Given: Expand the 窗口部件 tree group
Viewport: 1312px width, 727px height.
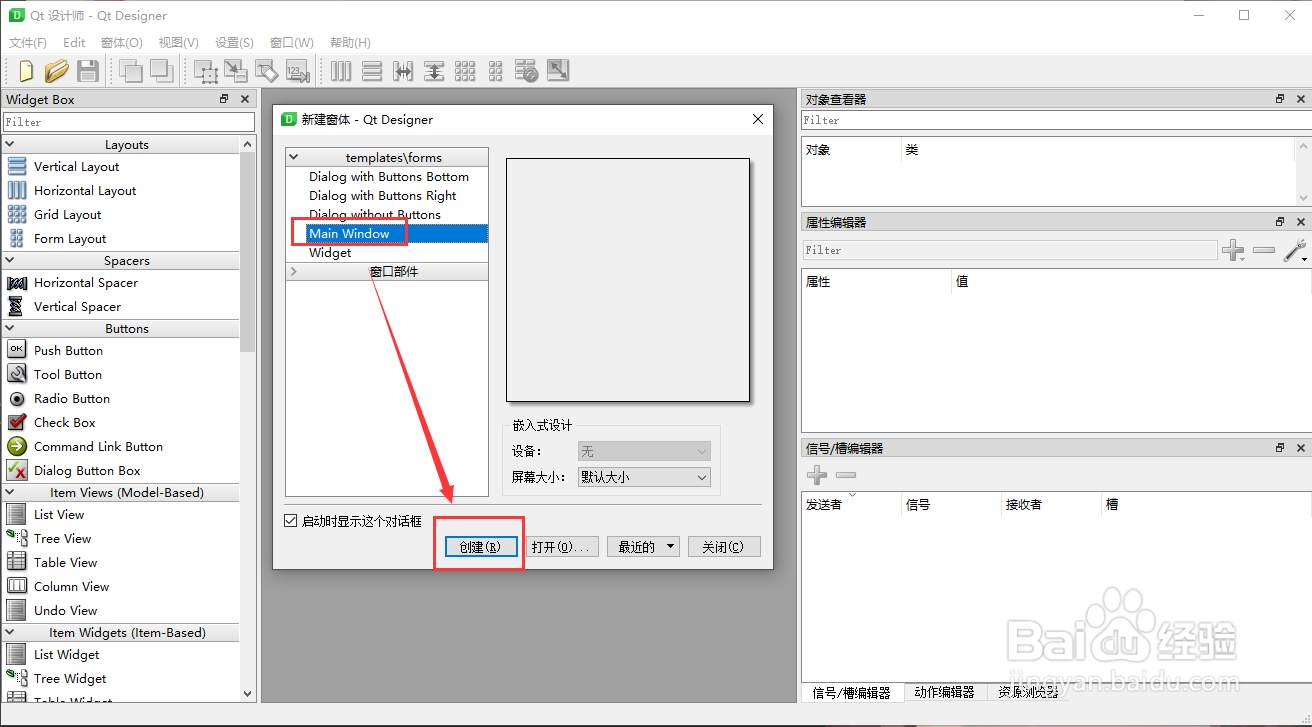Looking at the screenshot, I should point(293,271).
